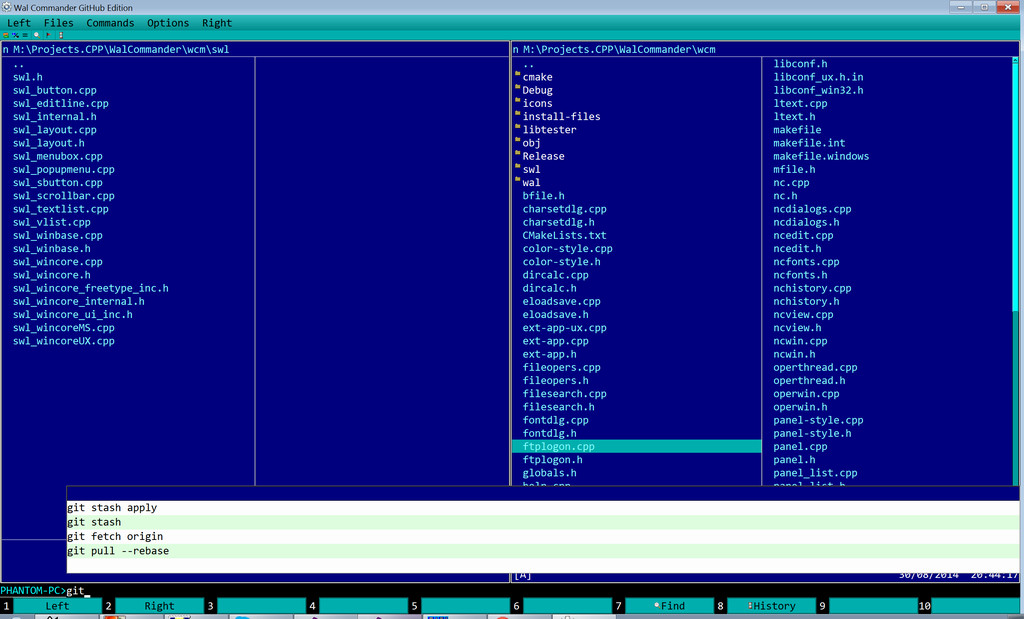
Task: Select panel_list.cpp file
Action: (x=815, y=473)
